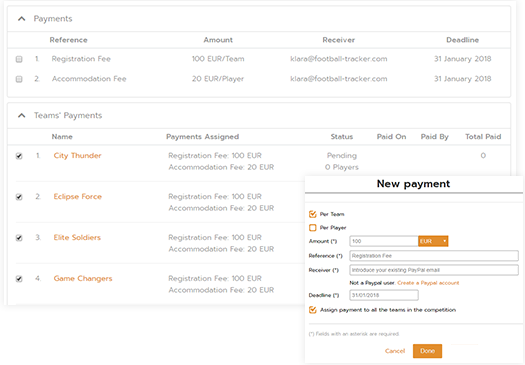This screenshot has width=525, height=365.
Task: Enable the Per Player option
Action: click(313, 228)
